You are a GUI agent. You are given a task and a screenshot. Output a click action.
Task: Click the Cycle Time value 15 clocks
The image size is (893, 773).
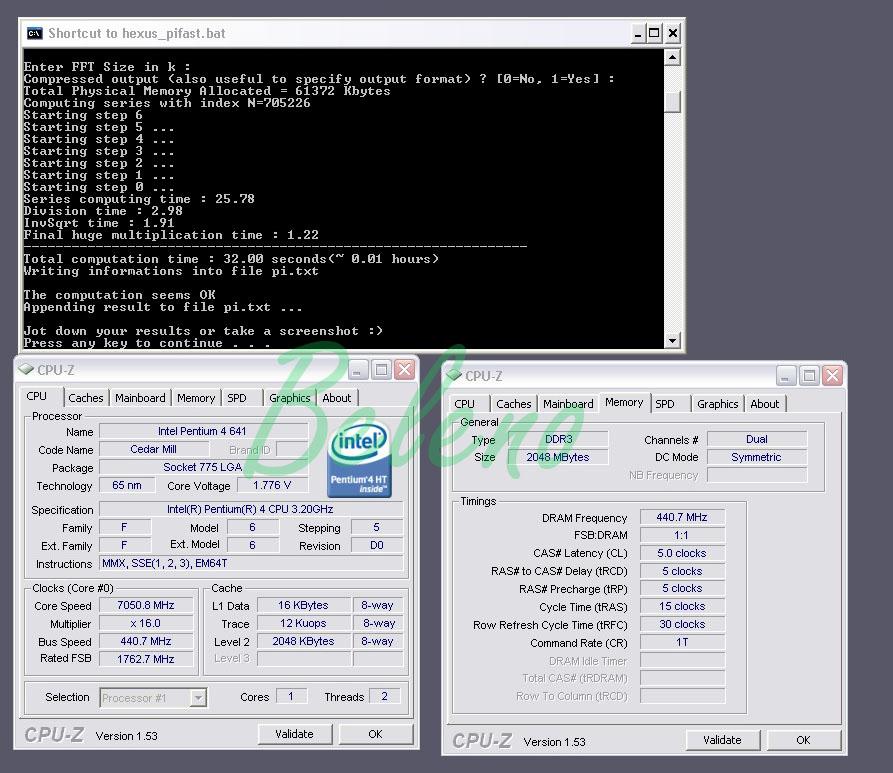coord(682,606)
